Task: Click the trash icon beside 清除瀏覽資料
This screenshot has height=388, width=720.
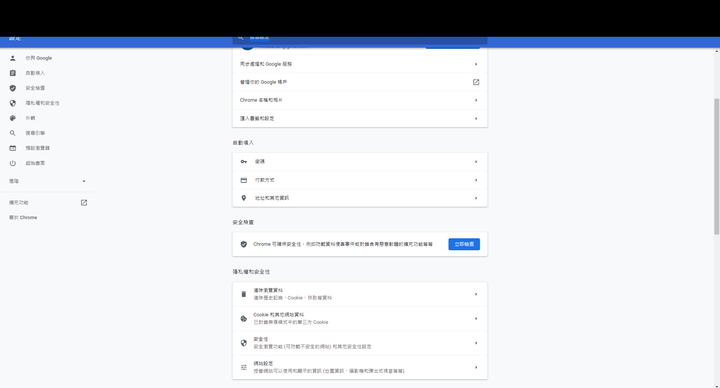Action: (244, 294)
